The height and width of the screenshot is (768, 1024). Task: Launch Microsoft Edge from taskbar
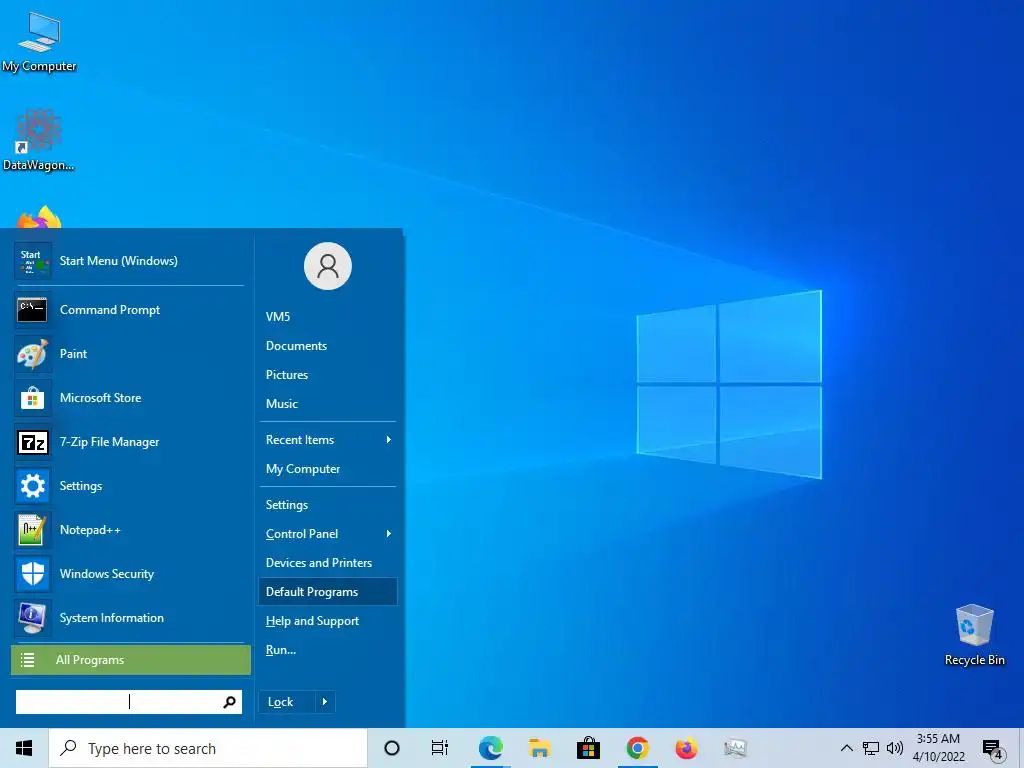pyautogui.click(x=490, y=748)
